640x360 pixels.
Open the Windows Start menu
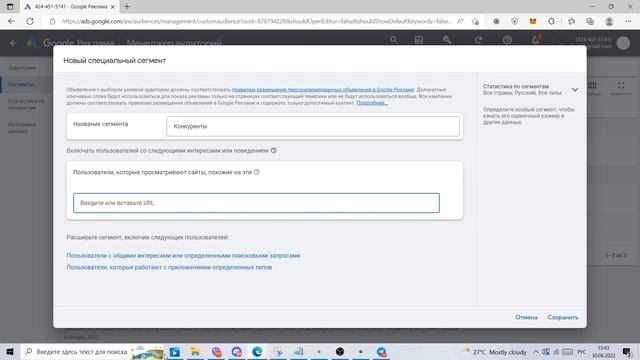(x=10, y=351)
